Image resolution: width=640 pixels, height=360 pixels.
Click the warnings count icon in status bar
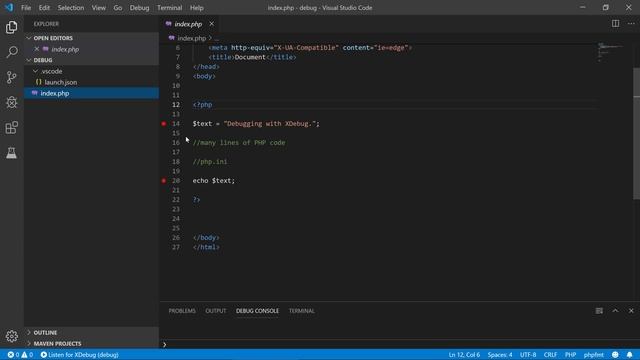[x=25, y=355]
